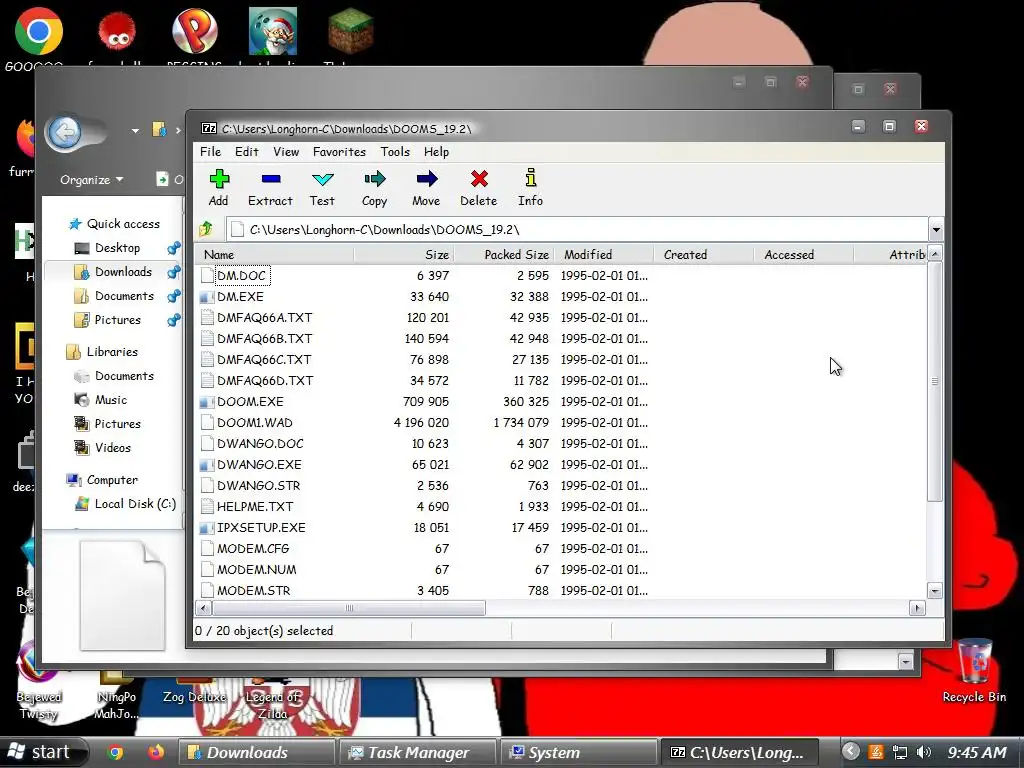The width and height of the screenshot is (1024, 768).
Task: Launch Chrome from taskbar quick launch
Action: click(x=116, y=752)
